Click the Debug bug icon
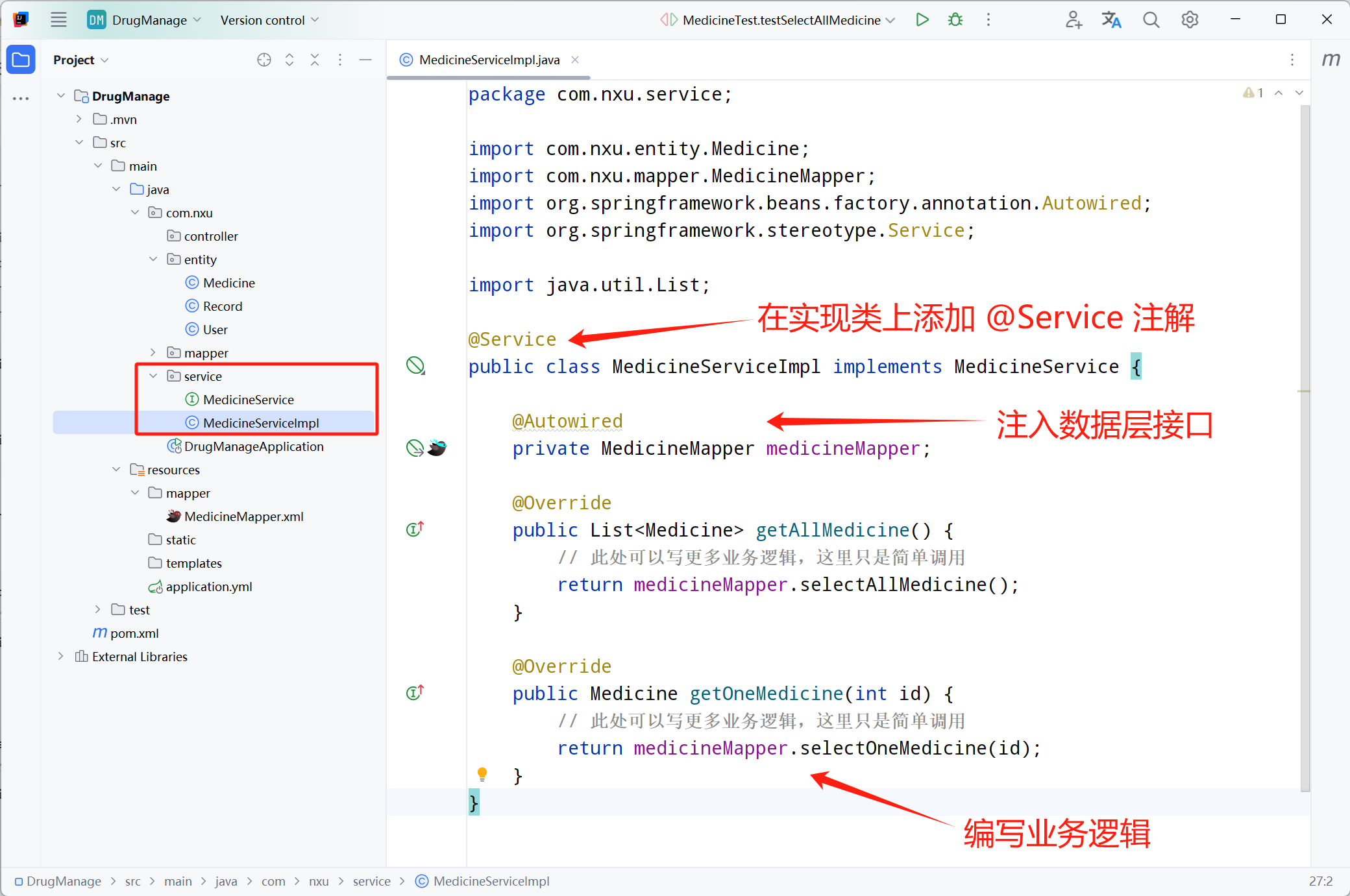Viewport: 1350px width, 896px height. 955,19
